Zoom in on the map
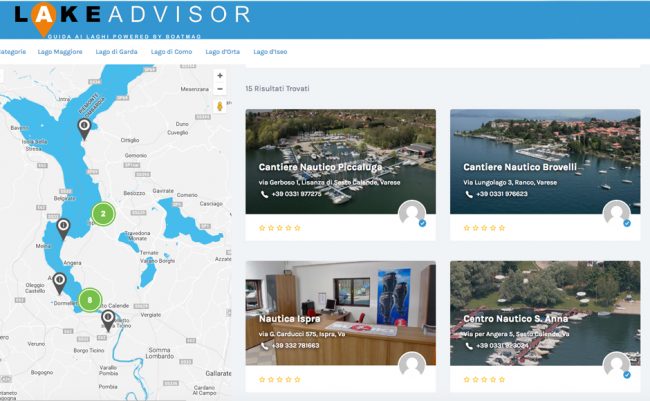Image resolution: width=650 pixels, height=401 pixels. pos(220,75)
